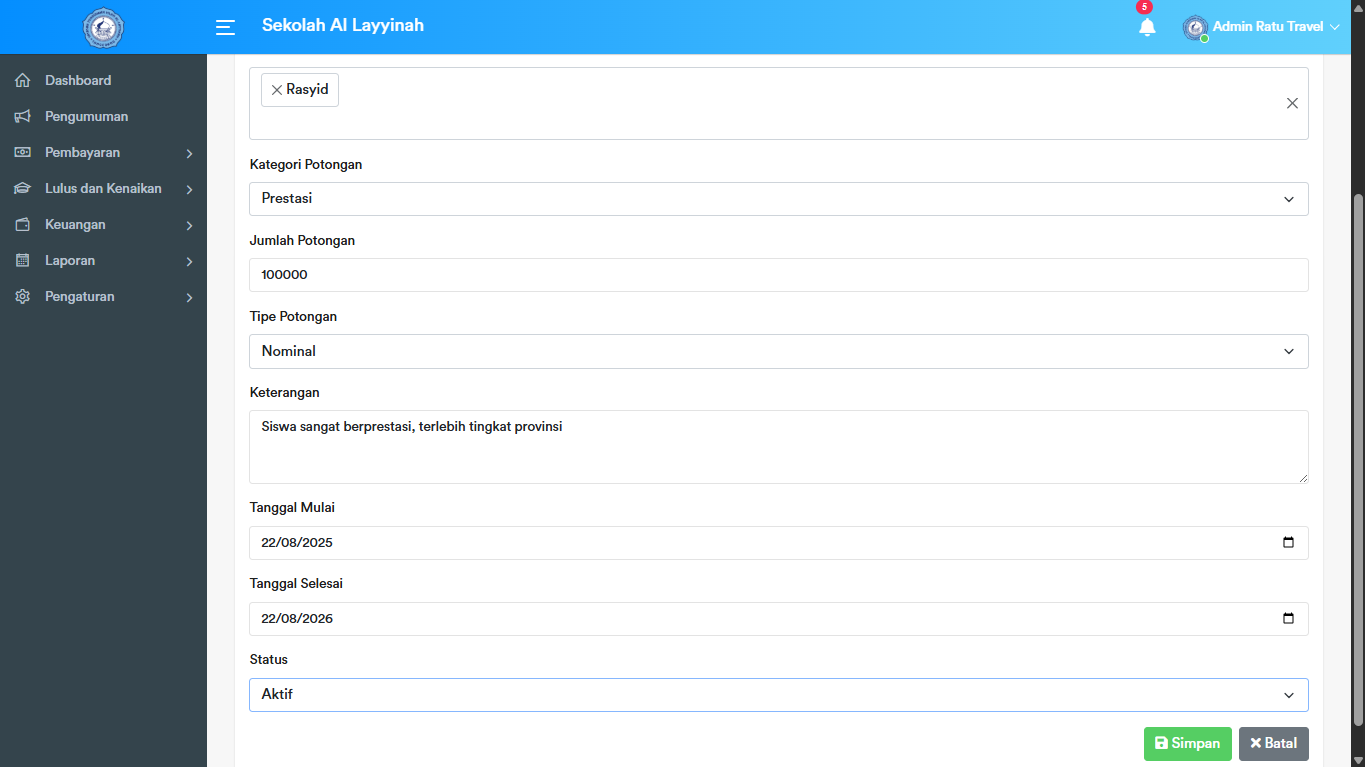Screen dimensions: 1365x767
Task: Click the notification bell icon
Action: pyautogui.click(x=1147, y=27)
